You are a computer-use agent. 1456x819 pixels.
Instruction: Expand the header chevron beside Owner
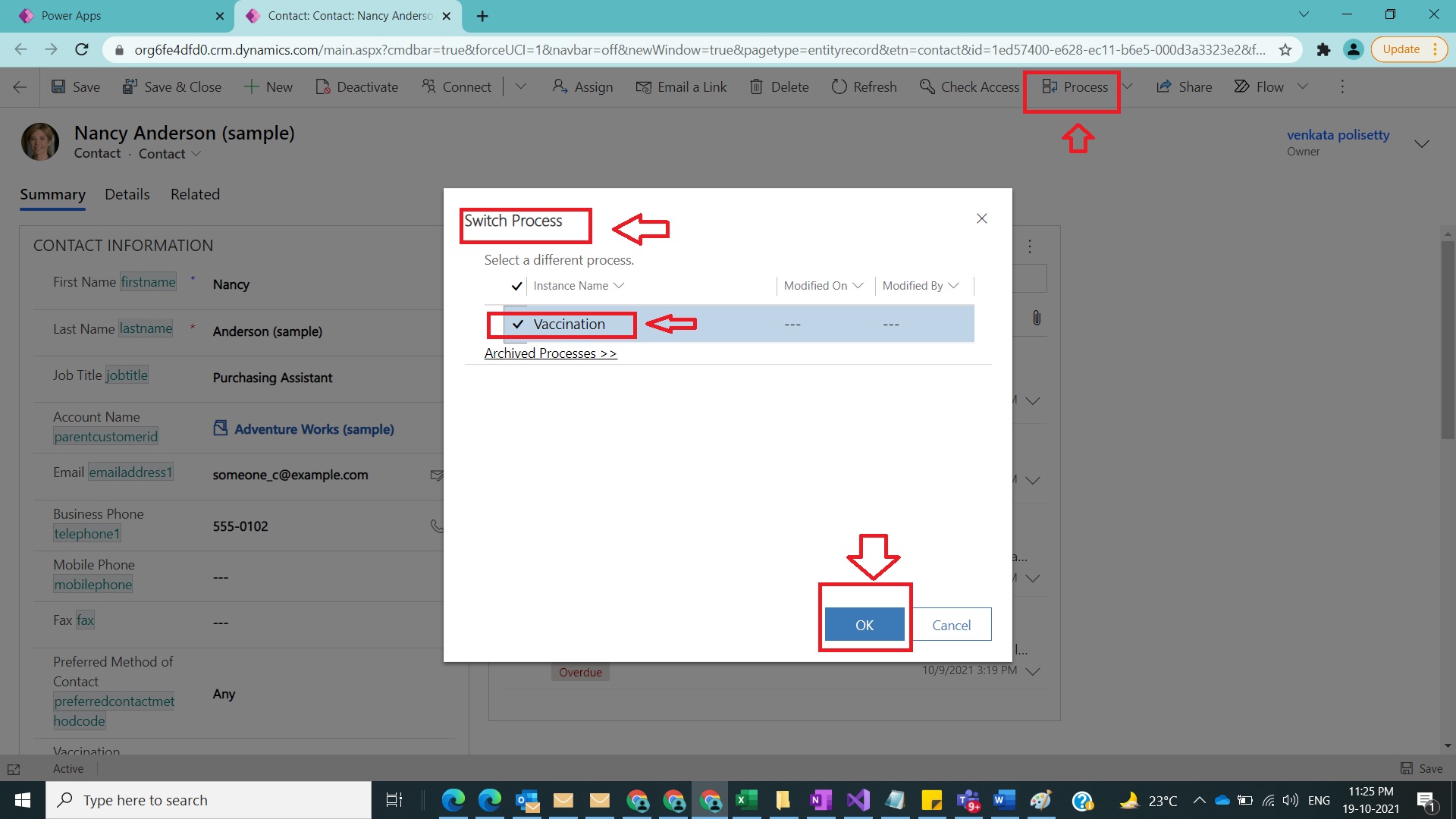[1422, 143]
